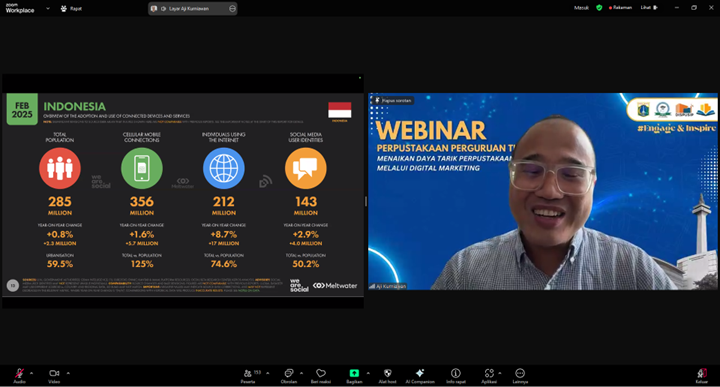Click the 59.5% urbanisation value
This screenshot has height=387, width=720.
[60, 264]
